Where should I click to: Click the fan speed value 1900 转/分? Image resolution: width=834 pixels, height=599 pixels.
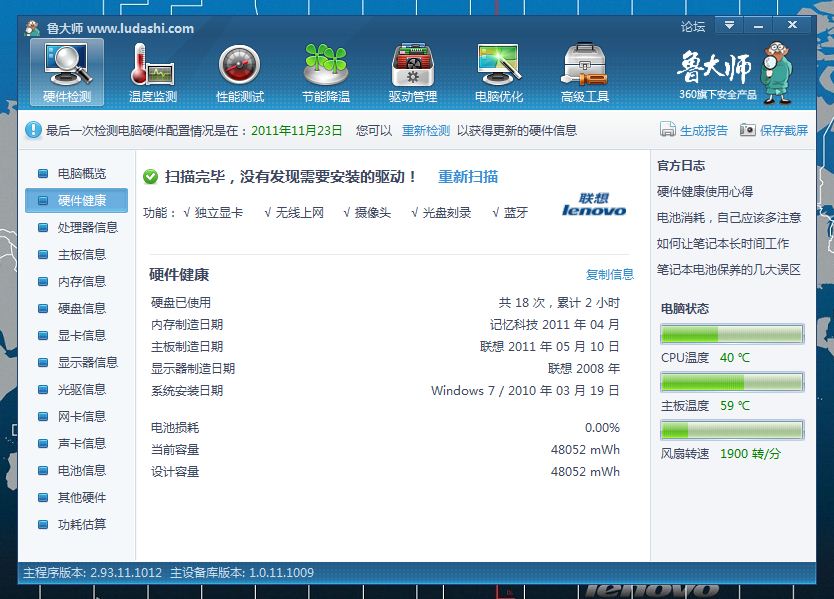(x=750, y=454)
